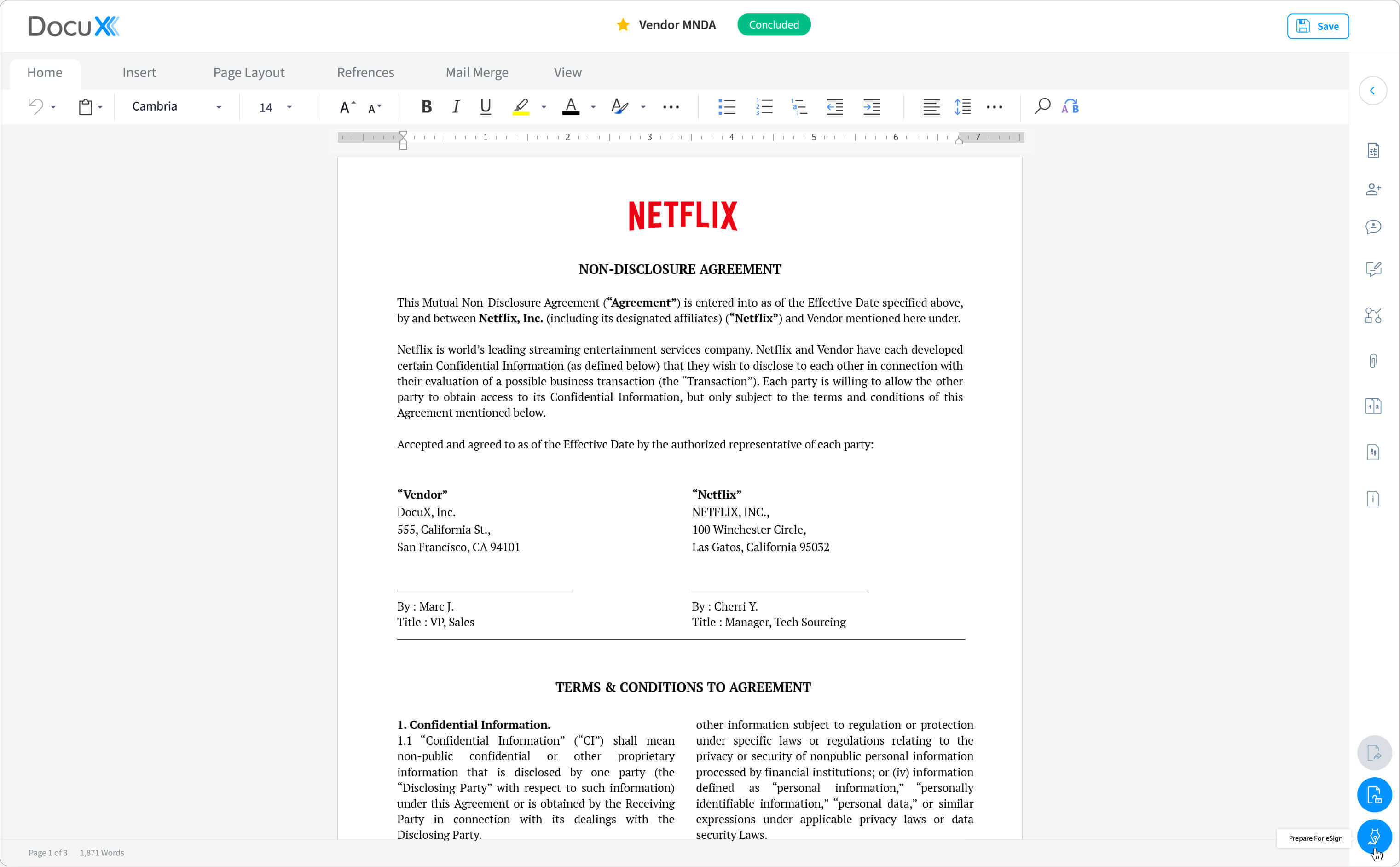Screen dimensions: 1400x867
Task: Open the Page Layout tab
Action: tap(249, 73)
